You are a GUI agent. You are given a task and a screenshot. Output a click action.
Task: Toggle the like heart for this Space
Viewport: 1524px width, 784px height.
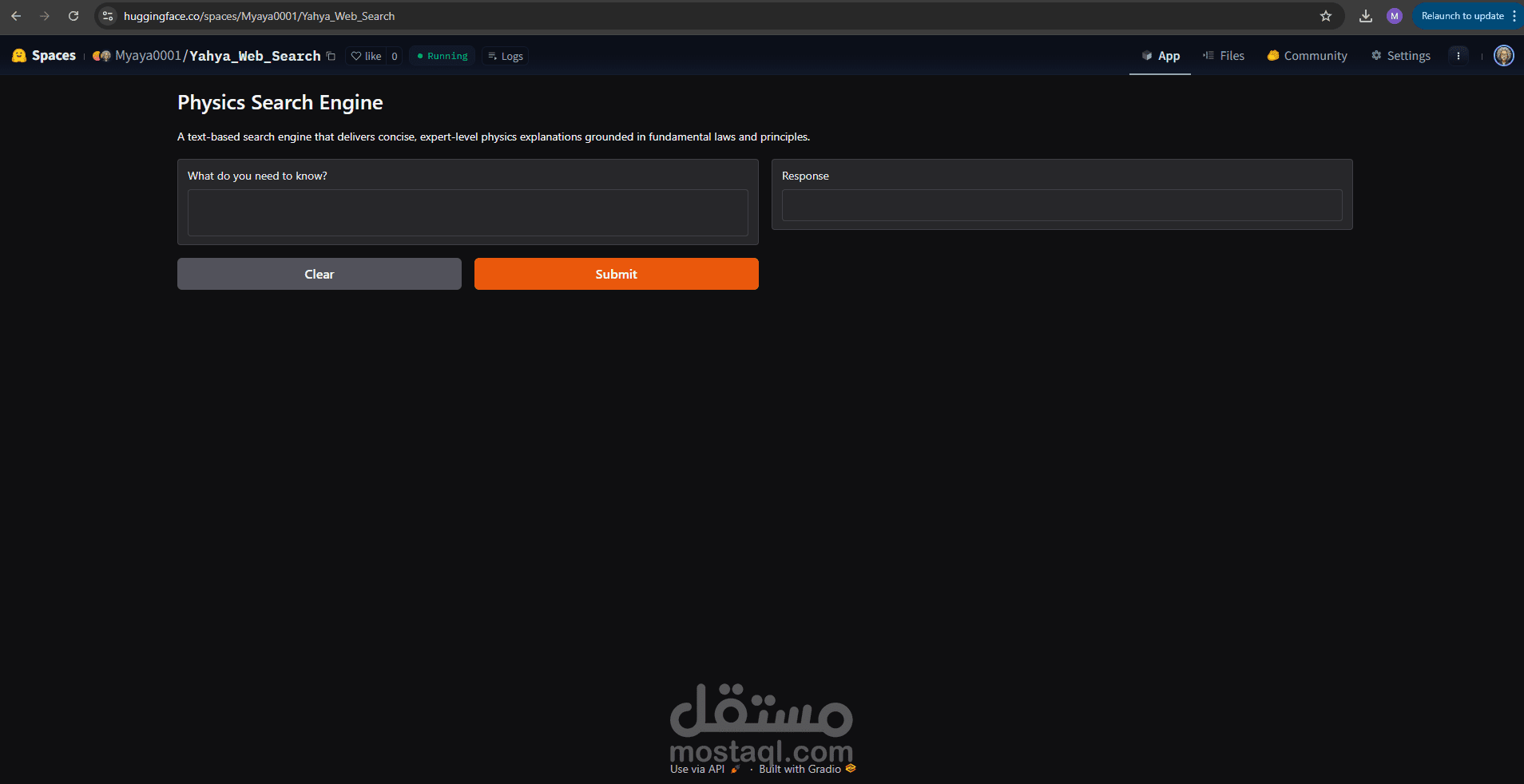pyautogui.click(x=357, y=56)
